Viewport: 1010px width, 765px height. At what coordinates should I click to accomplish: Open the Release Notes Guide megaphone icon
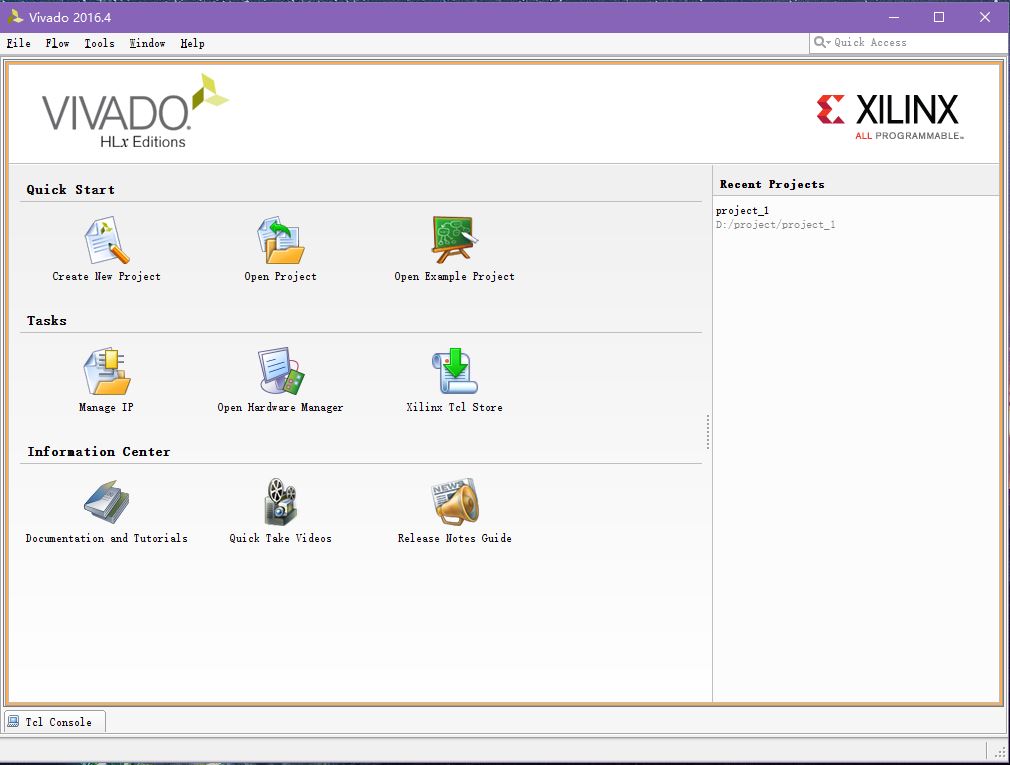click(454, 502)
